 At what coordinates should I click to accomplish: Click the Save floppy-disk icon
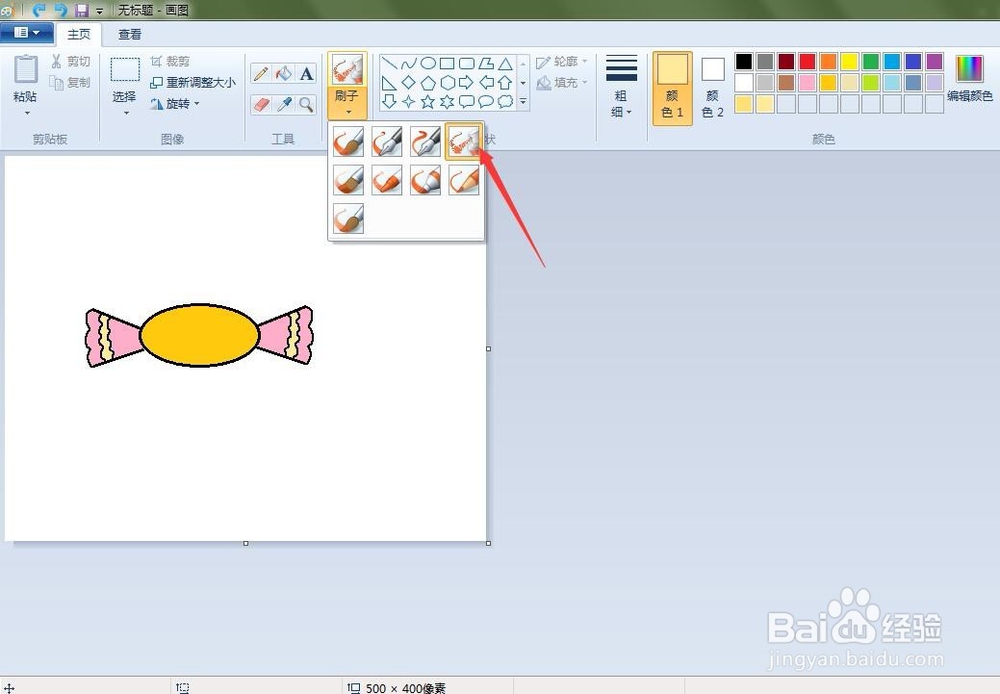(x=81, y=10)
